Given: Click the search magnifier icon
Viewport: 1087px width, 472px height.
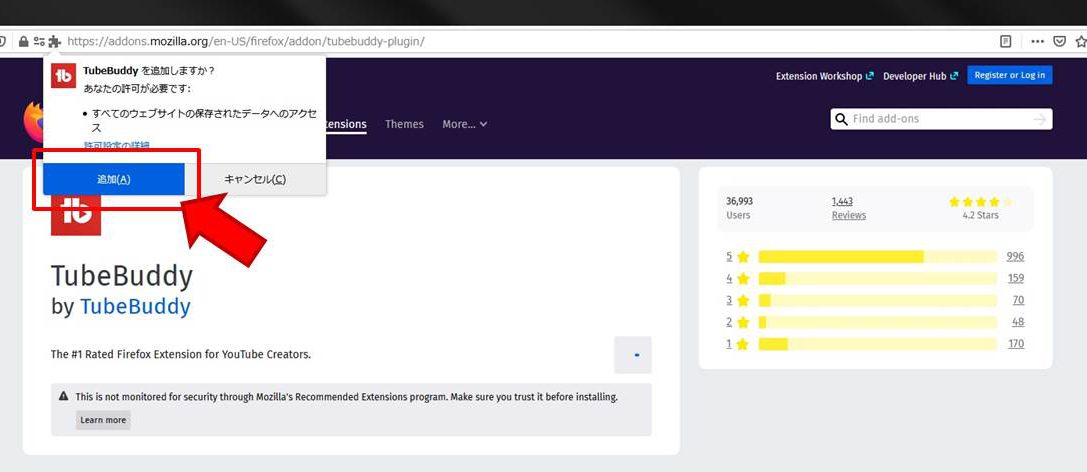Looking at the screenshot, I should click(842, 119).
